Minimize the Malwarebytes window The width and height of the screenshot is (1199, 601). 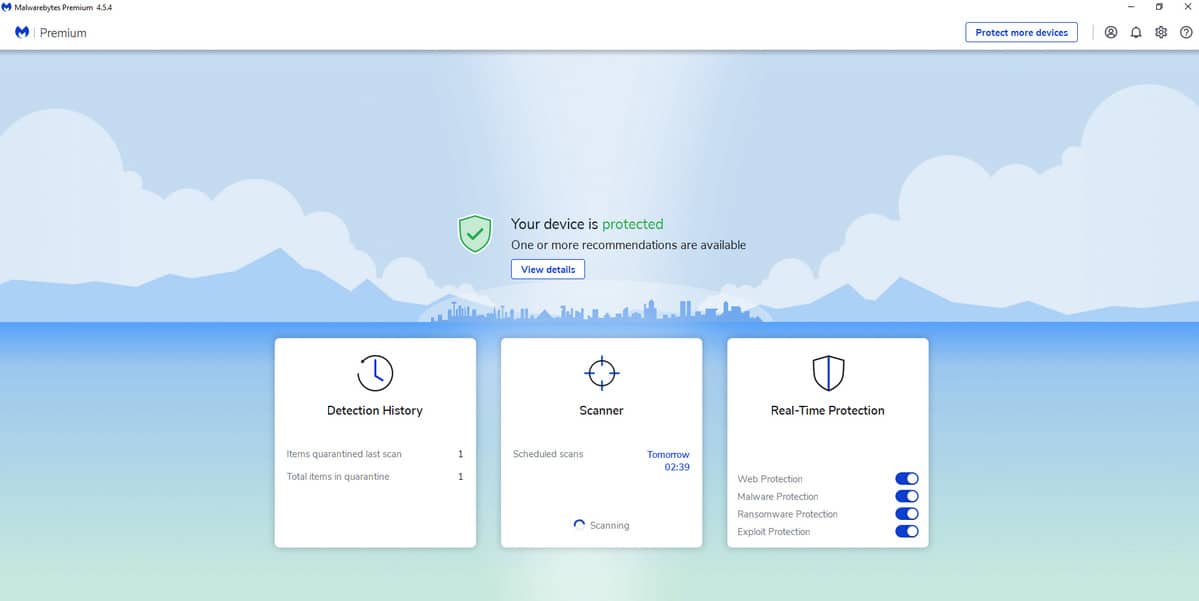1132,7
